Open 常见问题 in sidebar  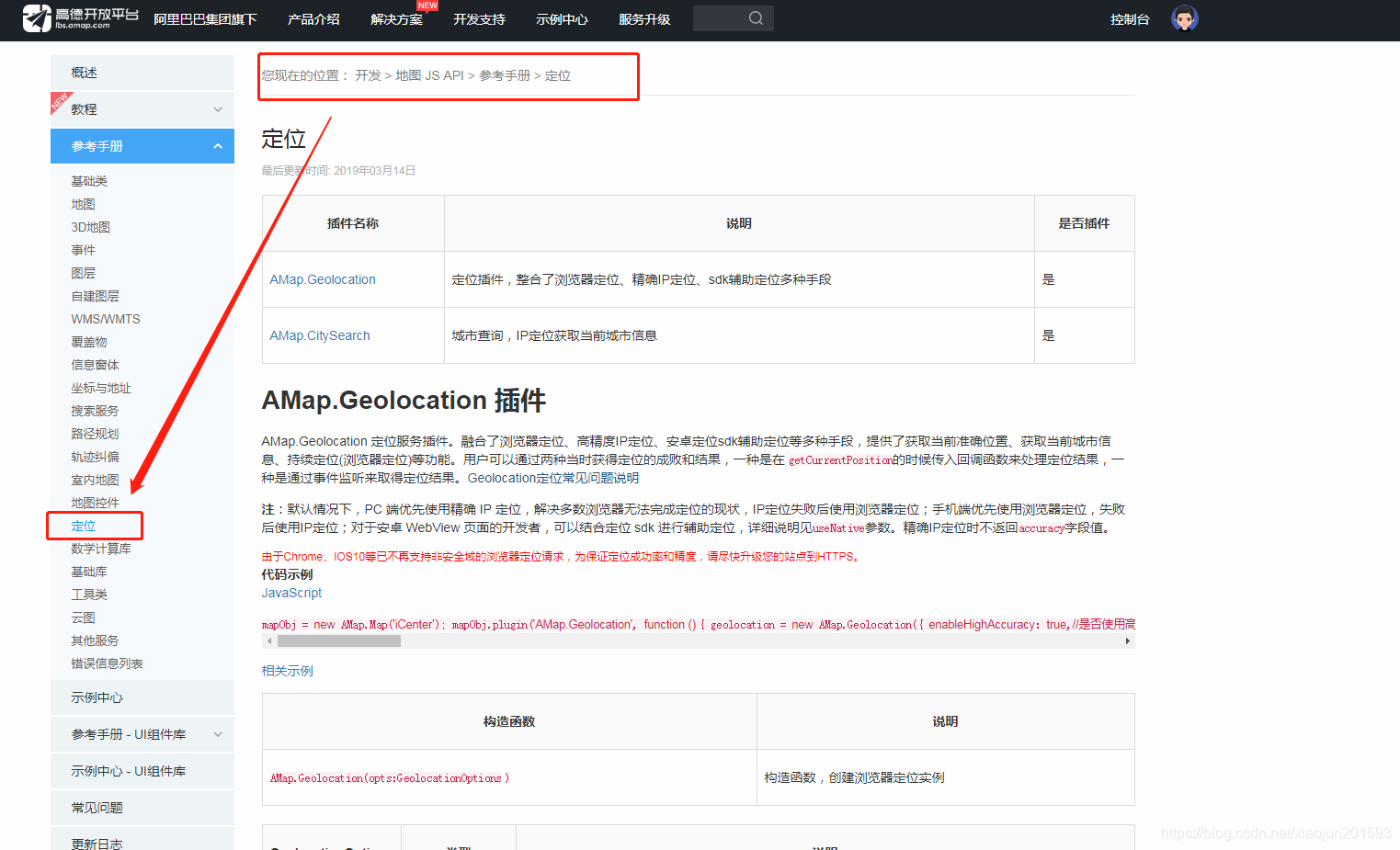coord(142,808)
